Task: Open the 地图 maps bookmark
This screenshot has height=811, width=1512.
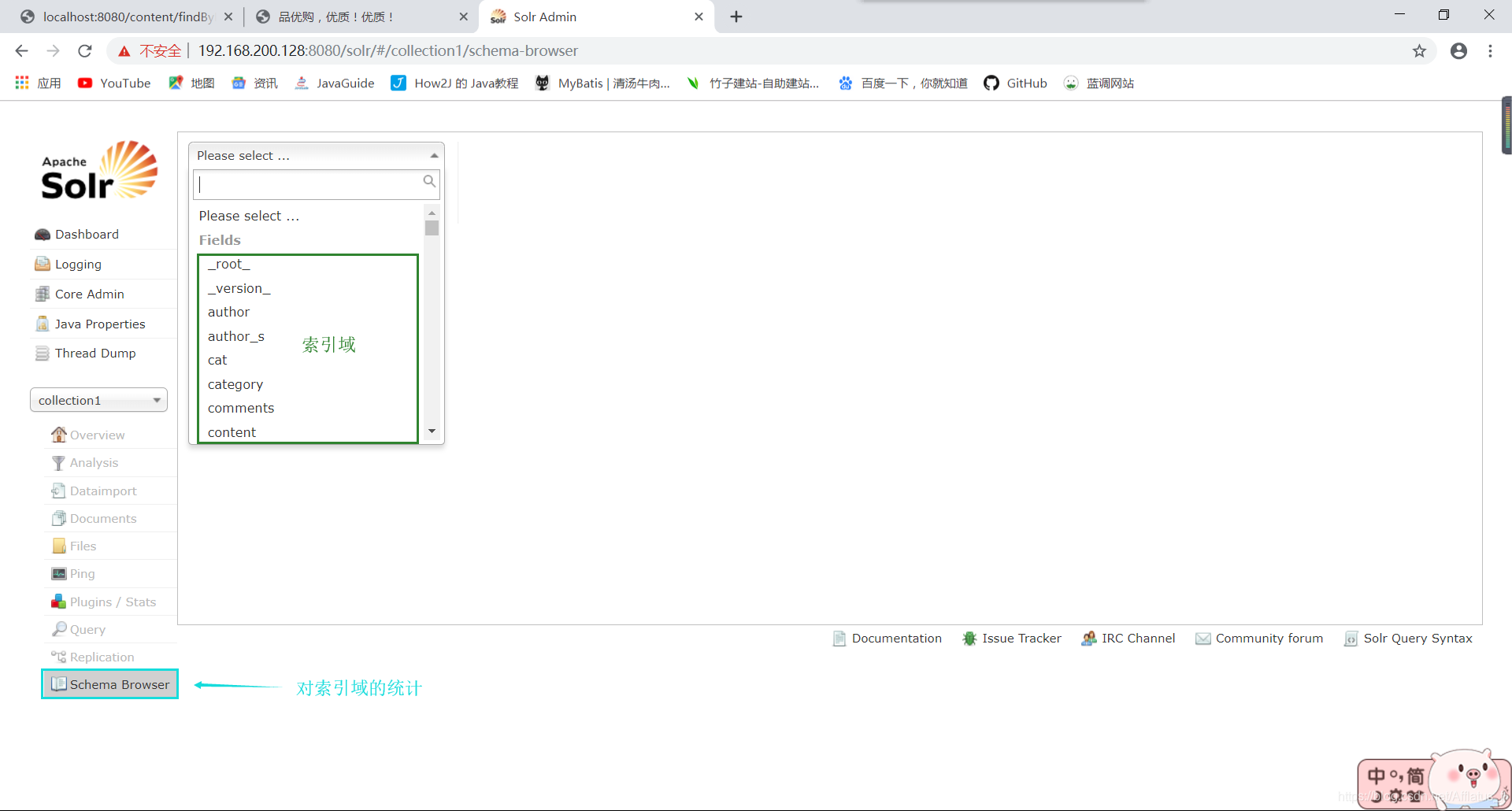Action: click(x=191, y=83)
